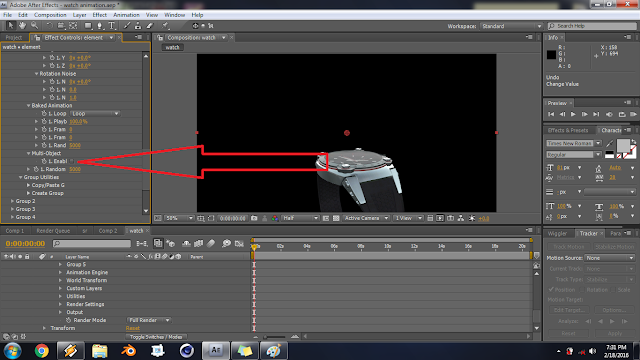Viewport: 640px width, 360px height.
Task: Select the Clone Stamp tool
Action: pos(138,26)
